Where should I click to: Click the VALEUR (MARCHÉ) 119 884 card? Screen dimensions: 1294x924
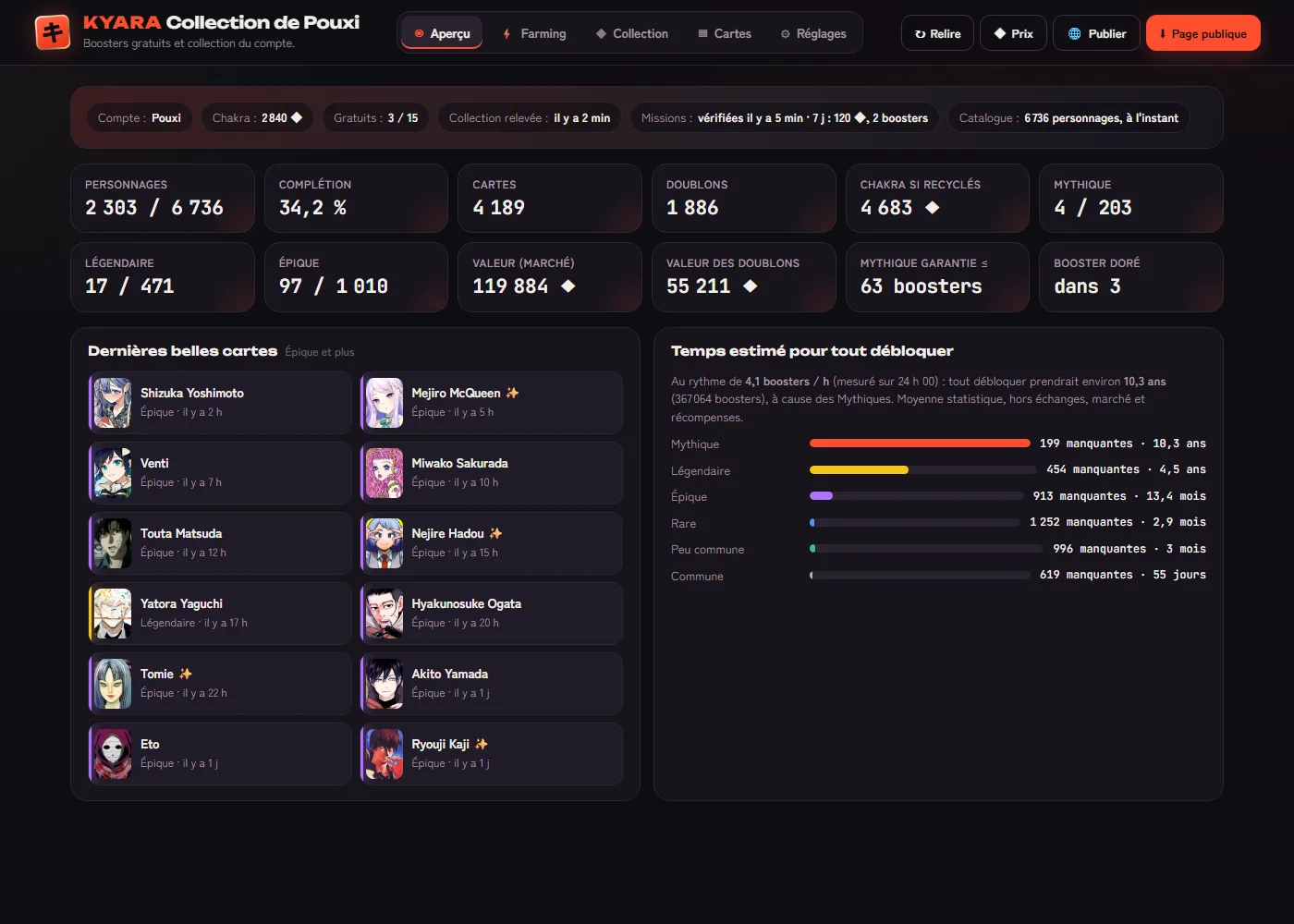[550, 276]
